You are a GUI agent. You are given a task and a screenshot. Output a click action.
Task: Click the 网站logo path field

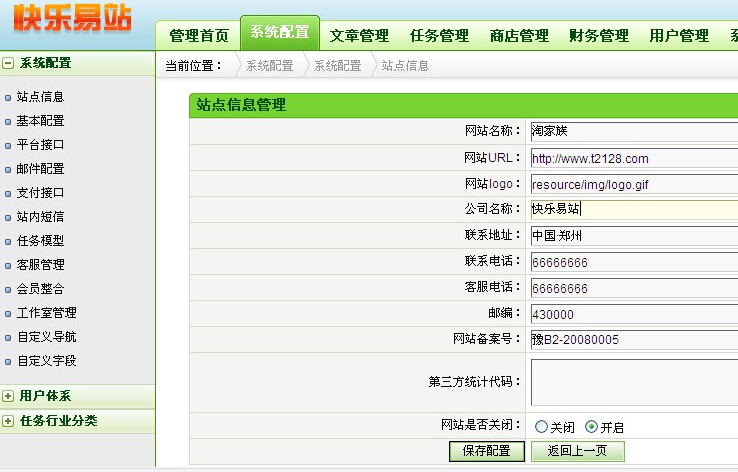[x=634, y=184]
